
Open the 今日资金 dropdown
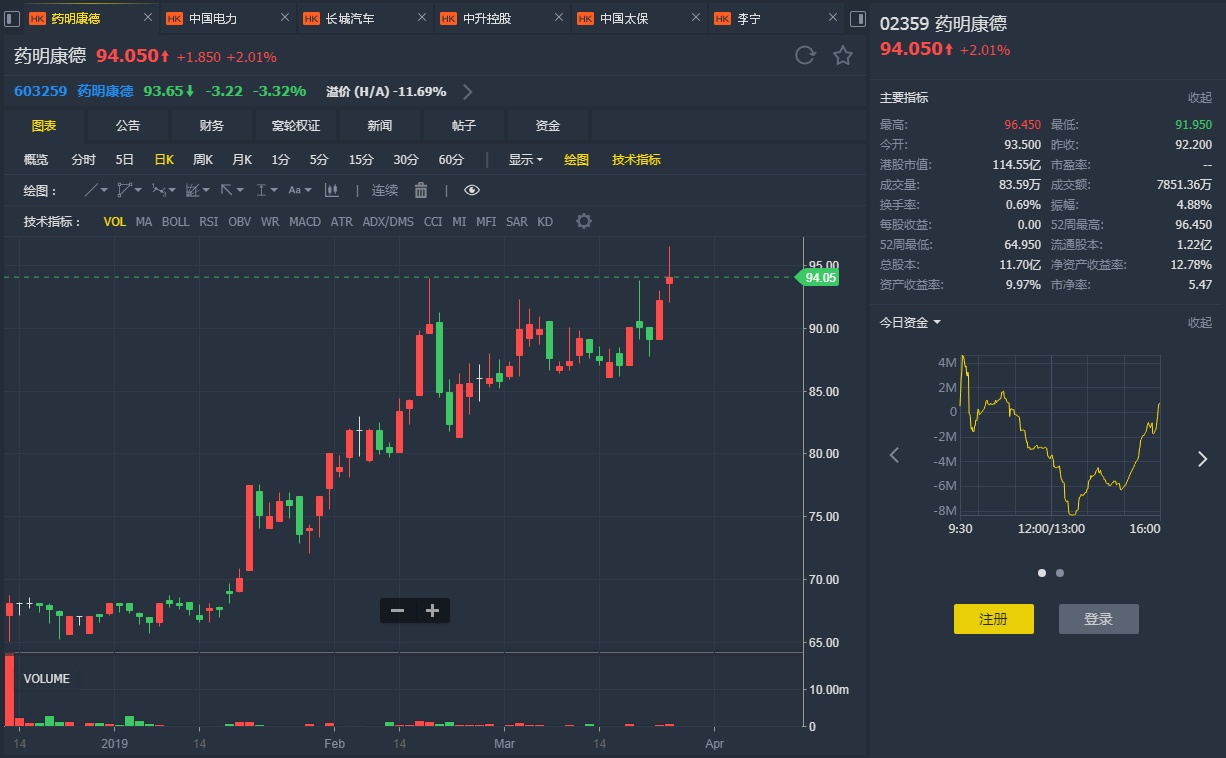910,322
